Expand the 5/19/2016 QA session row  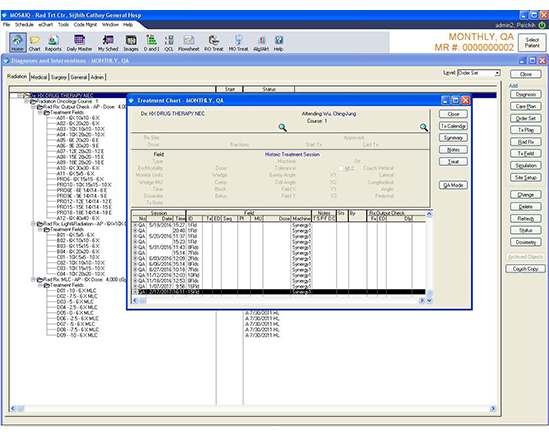coord(135,225)
